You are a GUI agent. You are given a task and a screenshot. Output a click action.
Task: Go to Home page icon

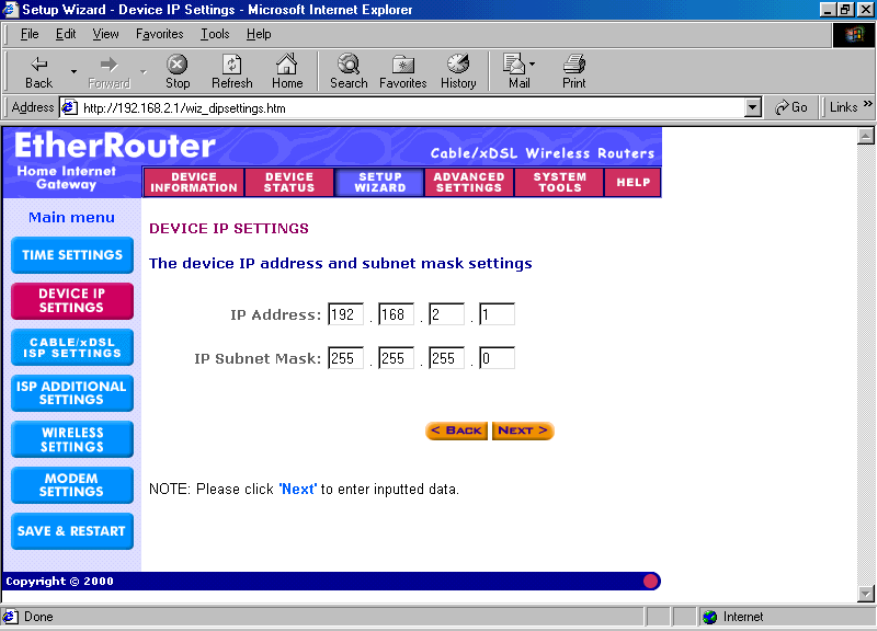pyautogui.click(x=287, y=64)
